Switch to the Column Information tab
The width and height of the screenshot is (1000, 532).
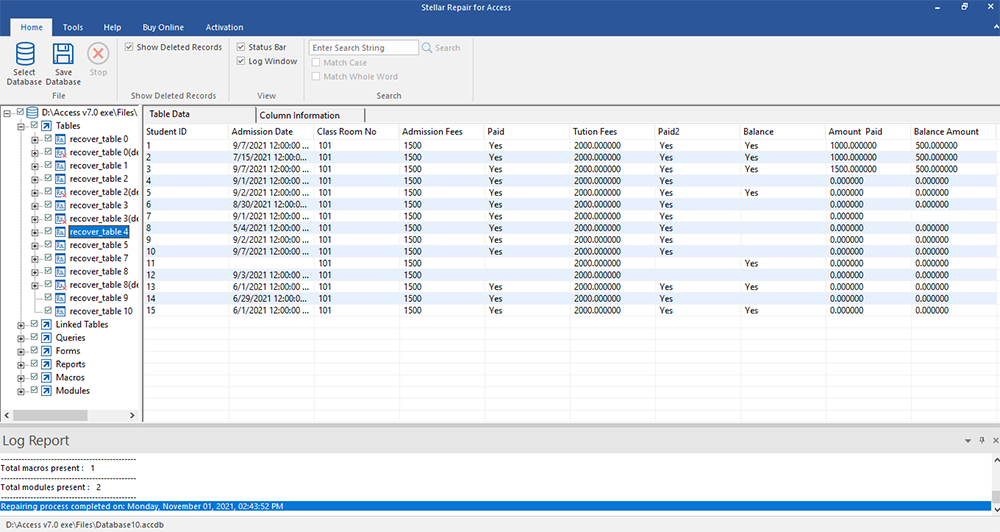(x=299, y=115)
